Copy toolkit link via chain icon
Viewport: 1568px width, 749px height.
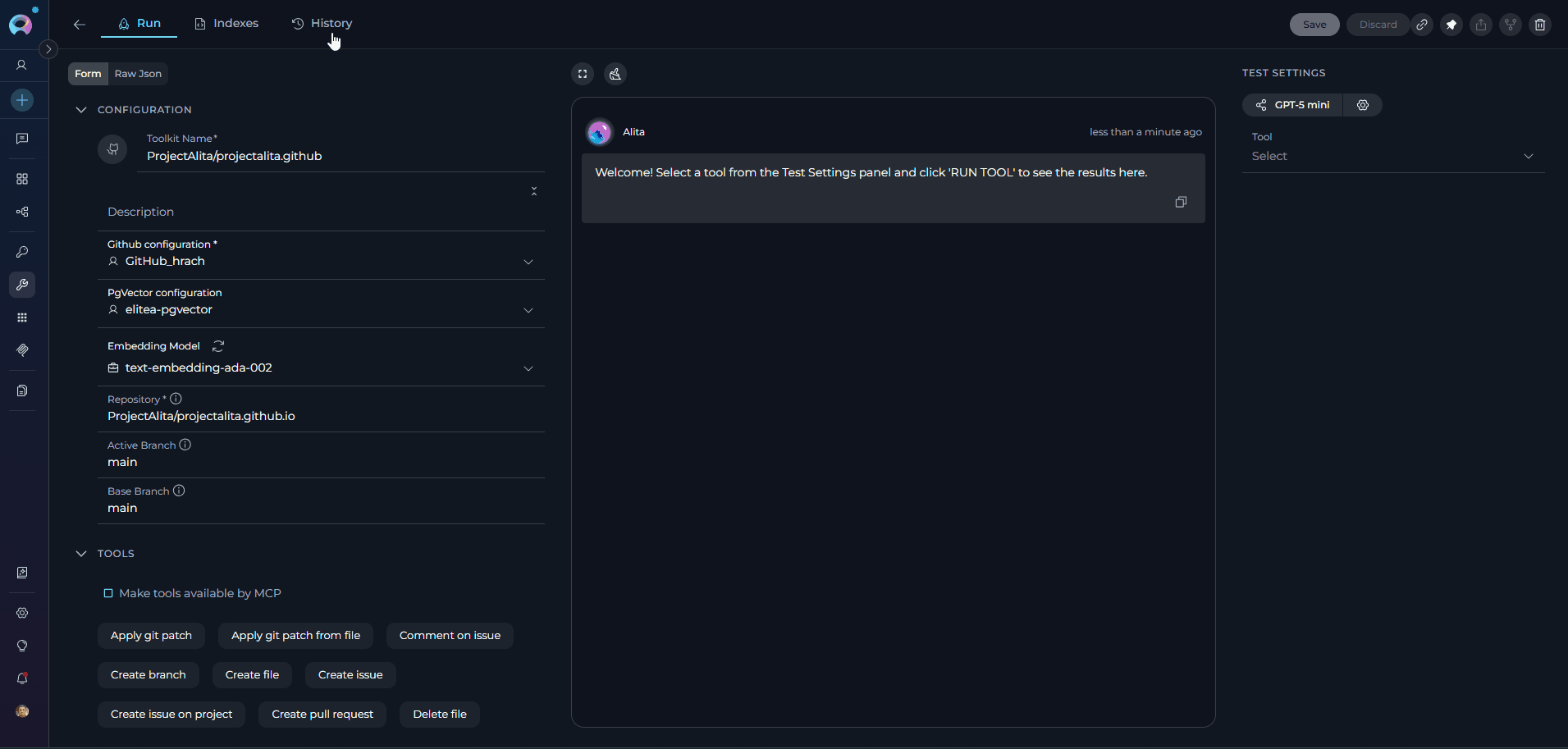coord(1422,25)
